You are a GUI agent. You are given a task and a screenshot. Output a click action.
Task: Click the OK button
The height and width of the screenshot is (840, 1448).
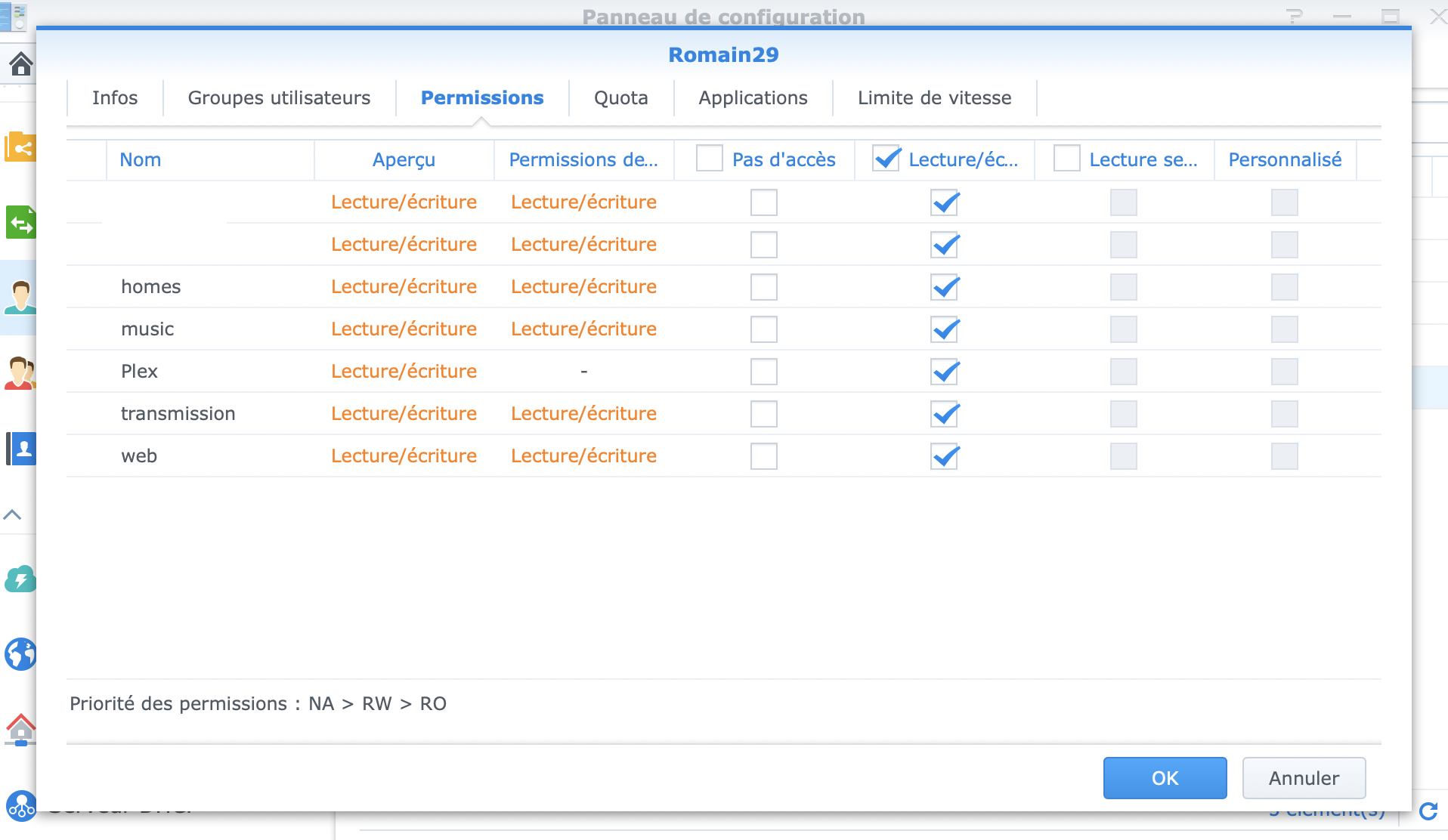click(1165, 778)
